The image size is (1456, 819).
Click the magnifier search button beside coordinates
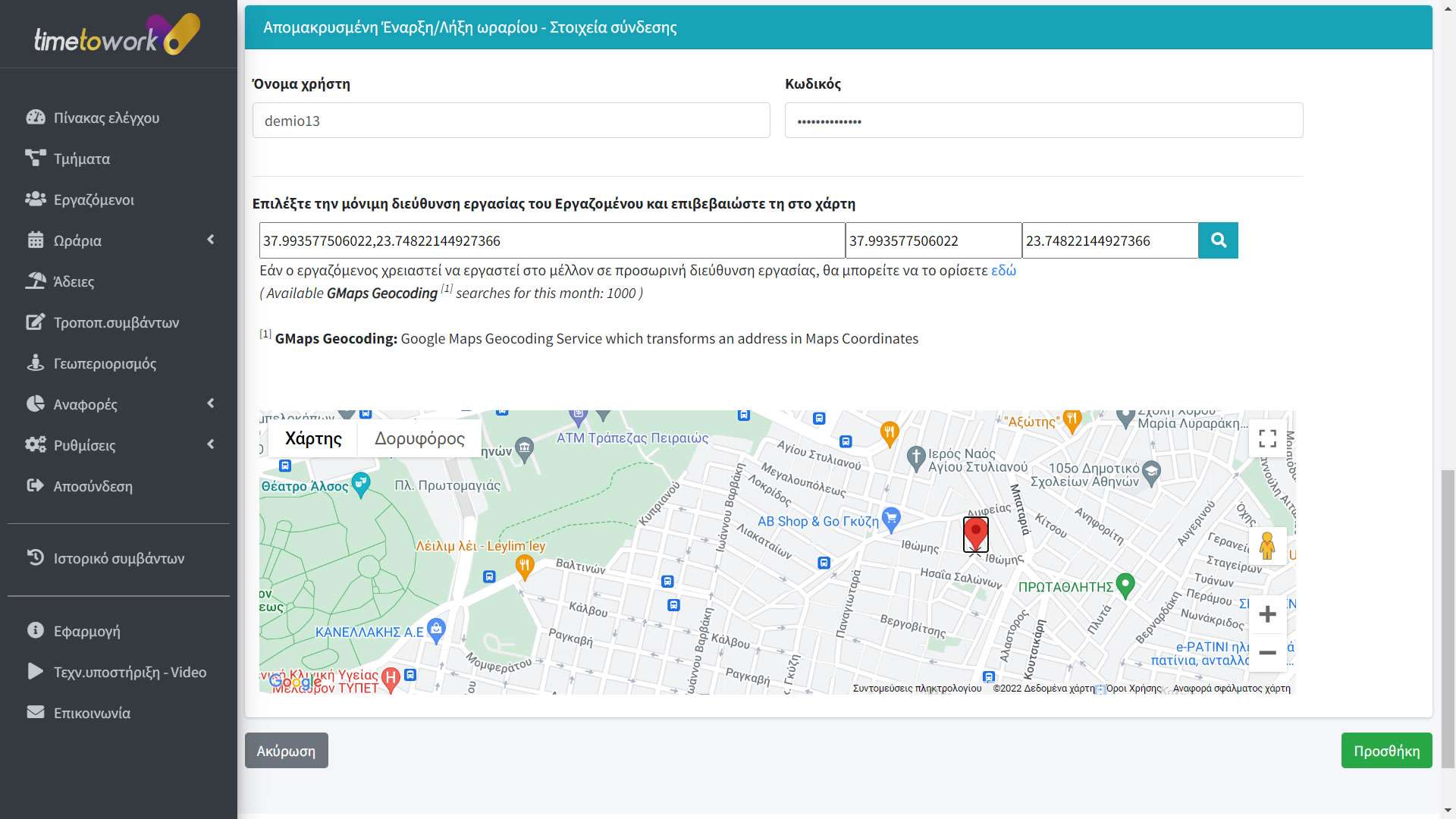pyautogui.click(x=1218, y=240)
